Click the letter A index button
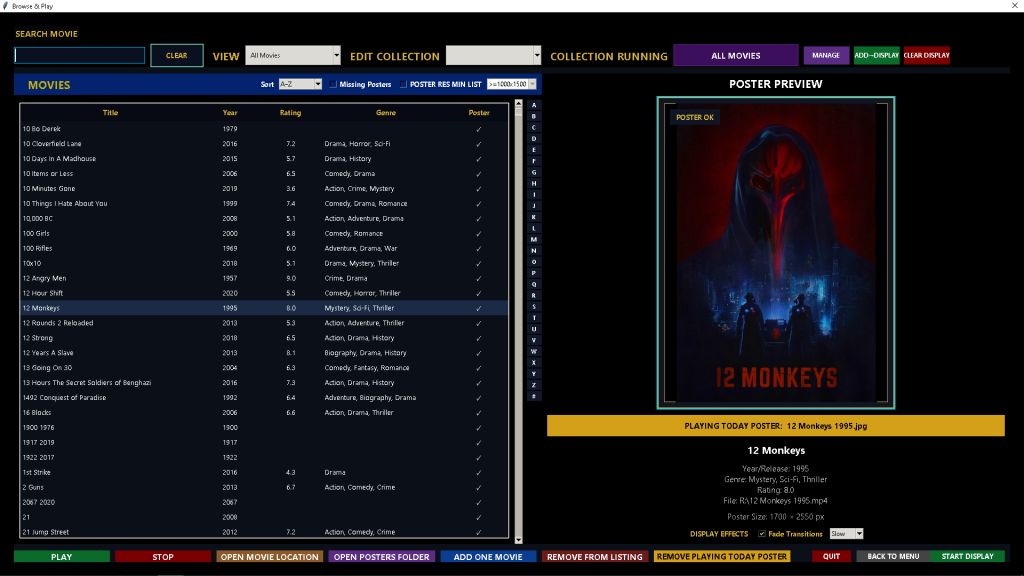 (534, 105)
